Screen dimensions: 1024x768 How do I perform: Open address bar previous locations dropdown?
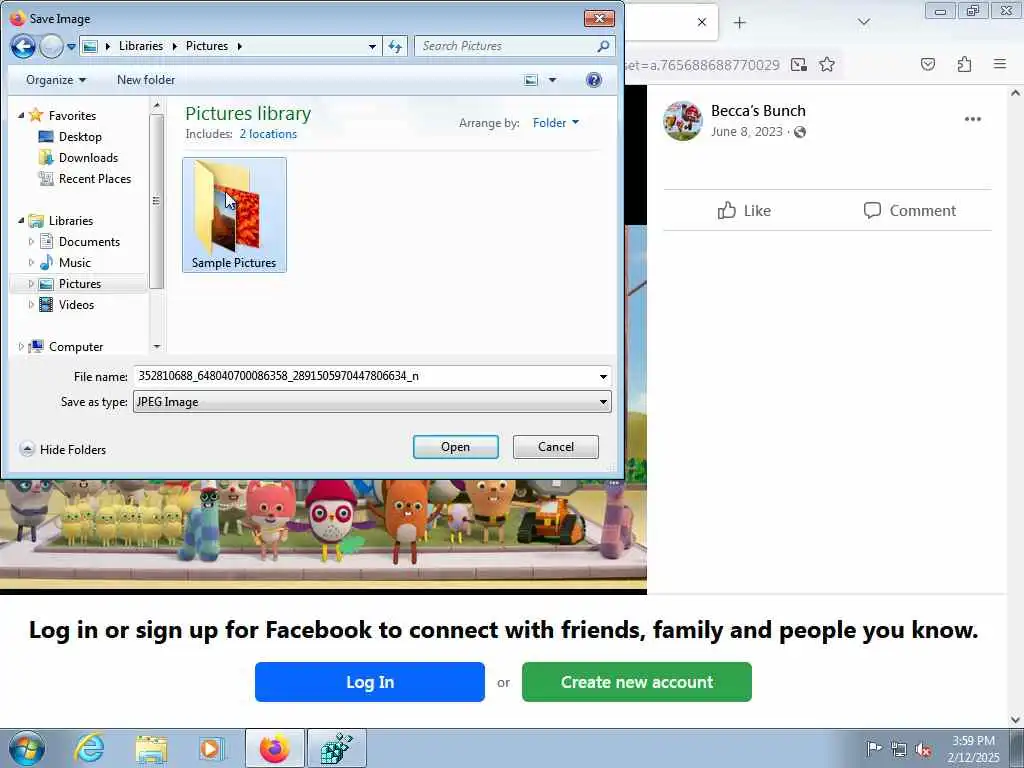click(x=372, y=46)
